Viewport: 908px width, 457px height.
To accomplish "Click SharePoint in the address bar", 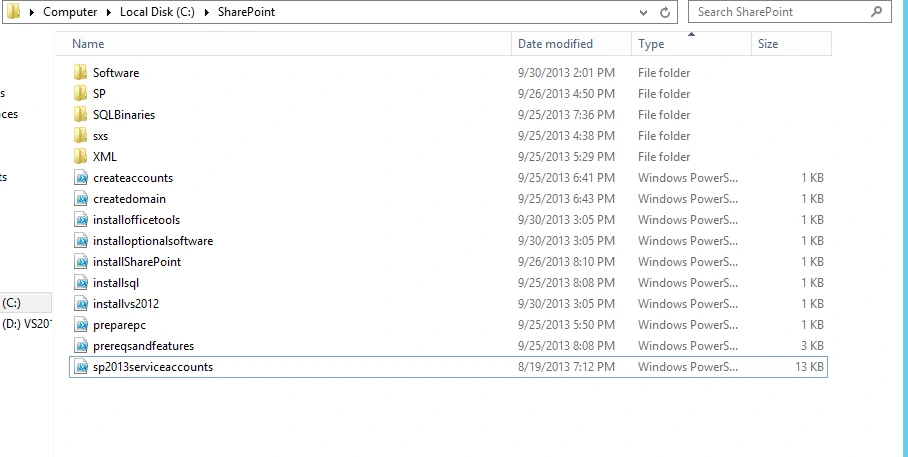I will 246,12.
